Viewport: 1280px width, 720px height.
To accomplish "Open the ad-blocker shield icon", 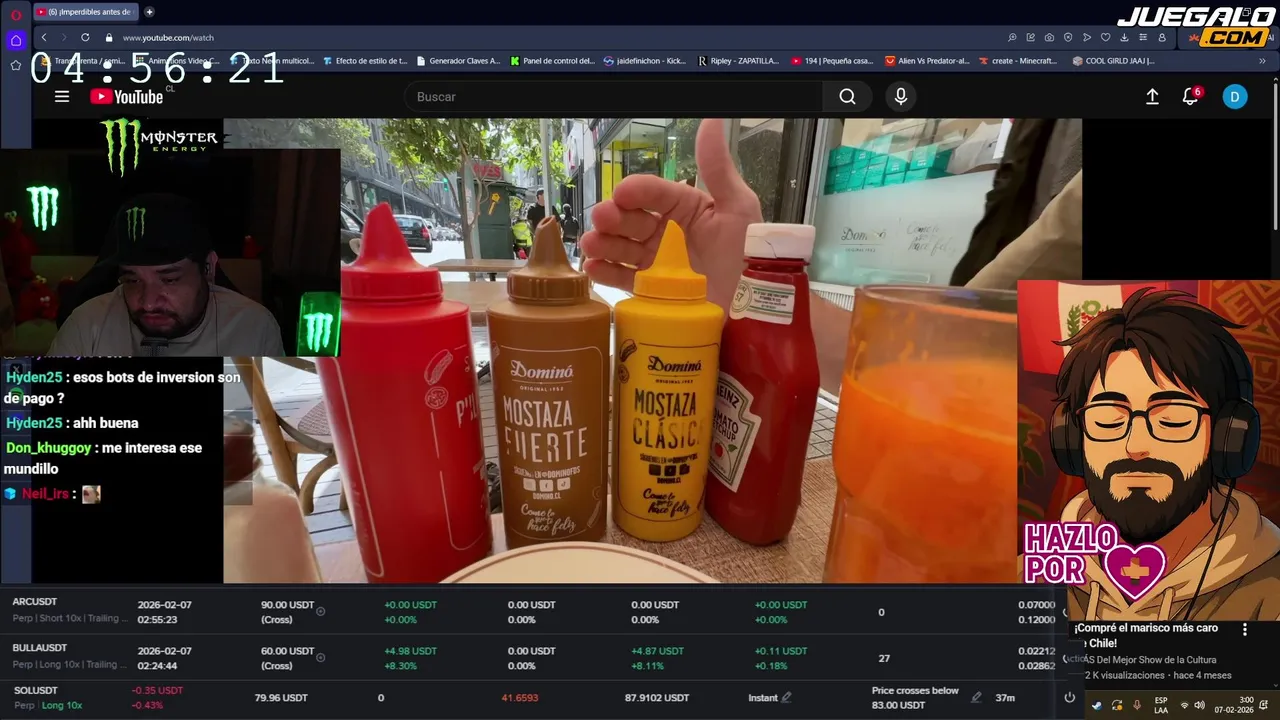I will click(1068, 37).
